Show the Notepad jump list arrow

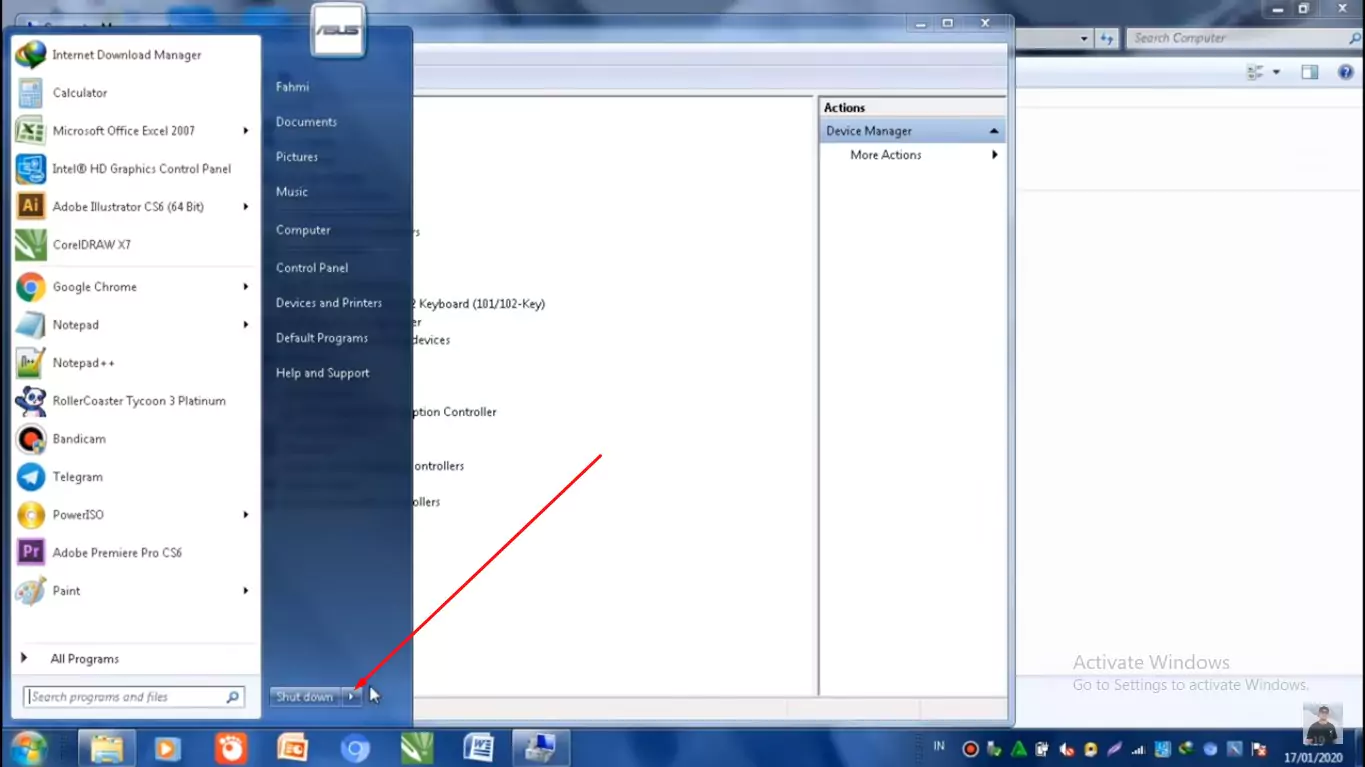tap(246, 325)
